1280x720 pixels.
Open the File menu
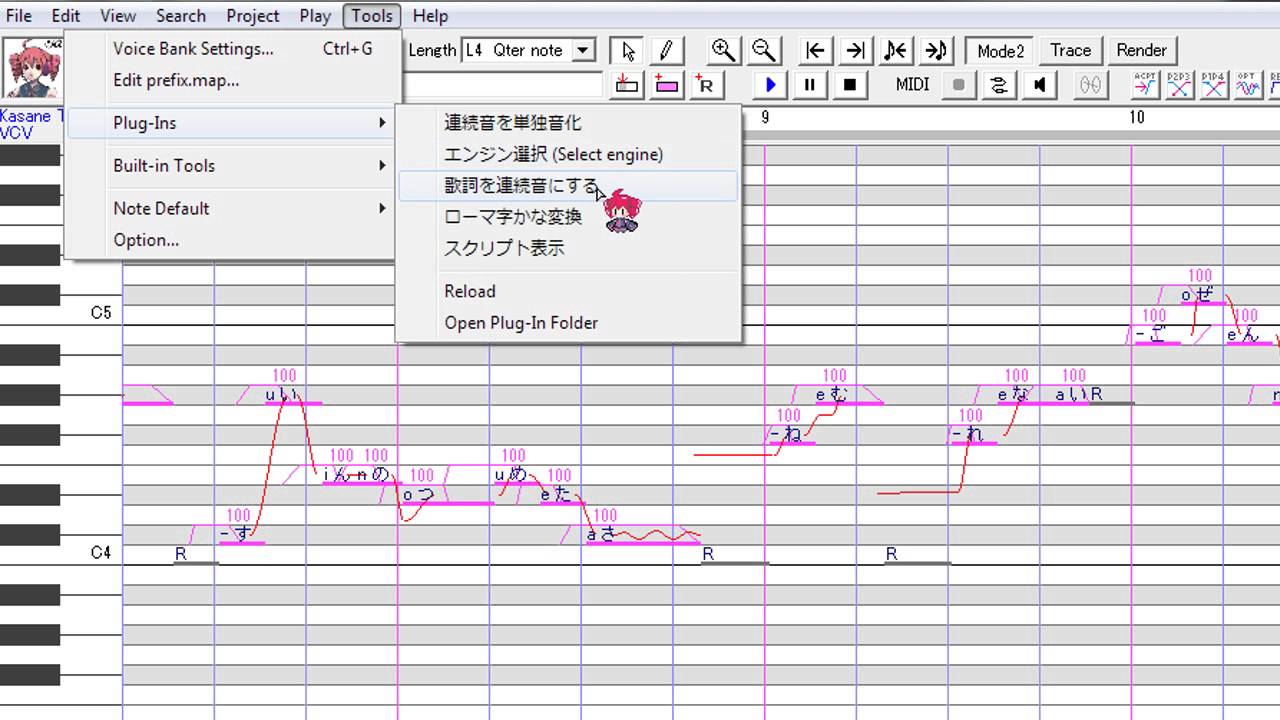(19, 15)
